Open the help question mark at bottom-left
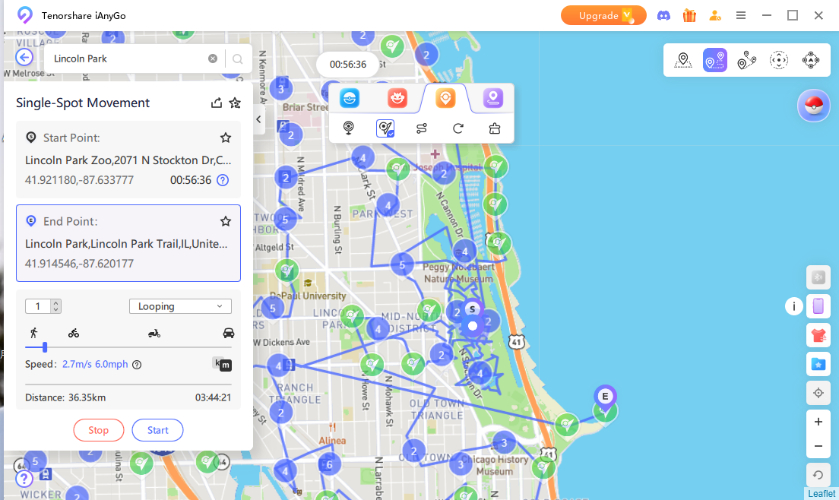 (x=24, y=479)
